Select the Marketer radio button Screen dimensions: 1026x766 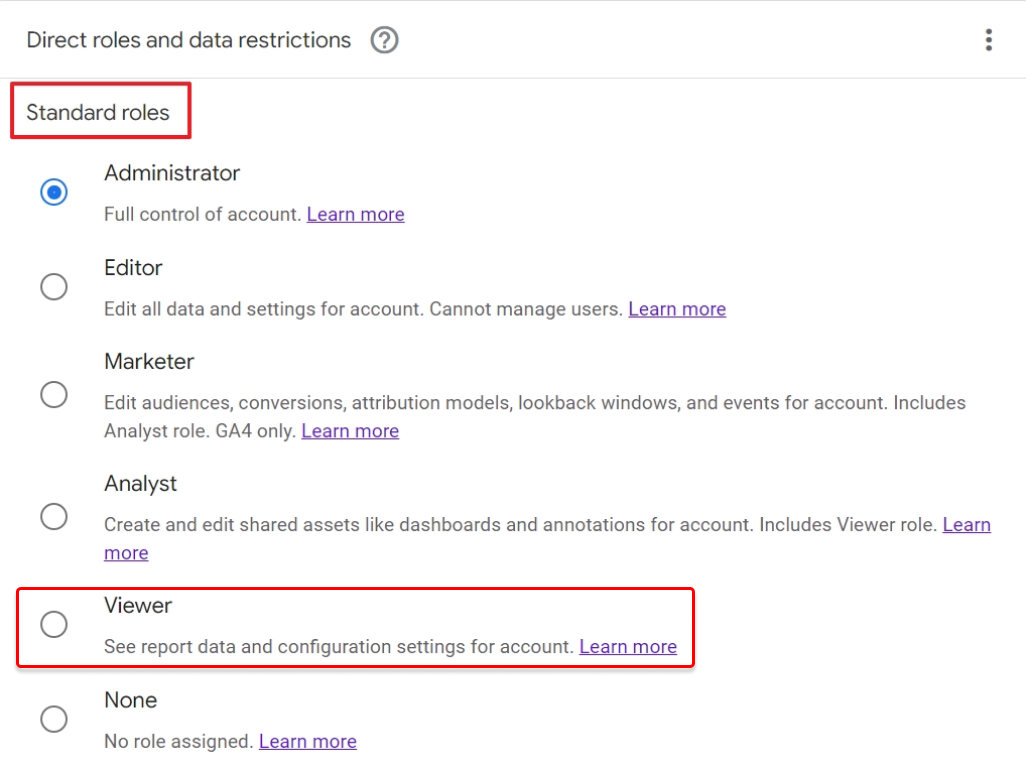tap(54, 395)
